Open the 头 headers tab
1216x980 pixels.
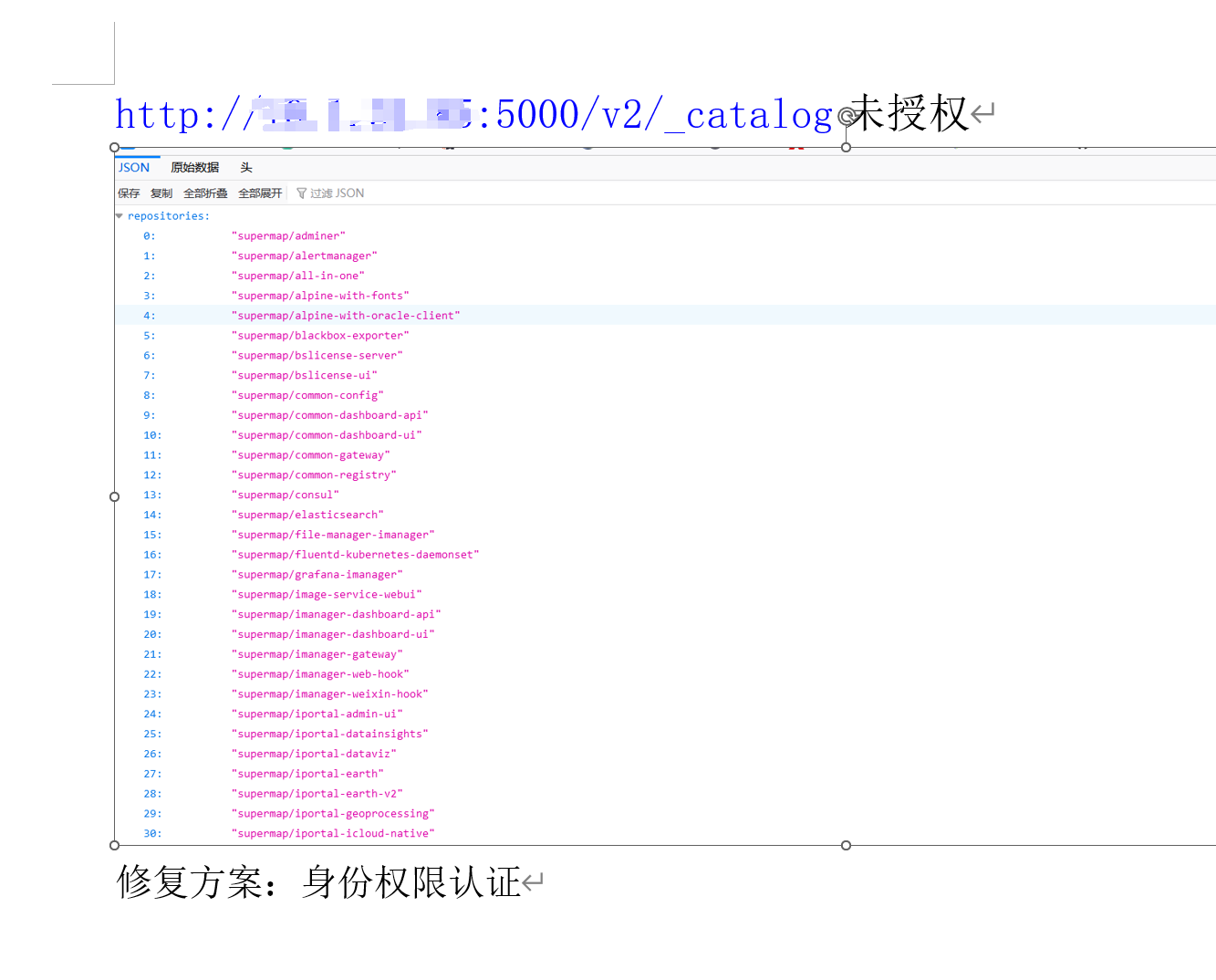246,168
